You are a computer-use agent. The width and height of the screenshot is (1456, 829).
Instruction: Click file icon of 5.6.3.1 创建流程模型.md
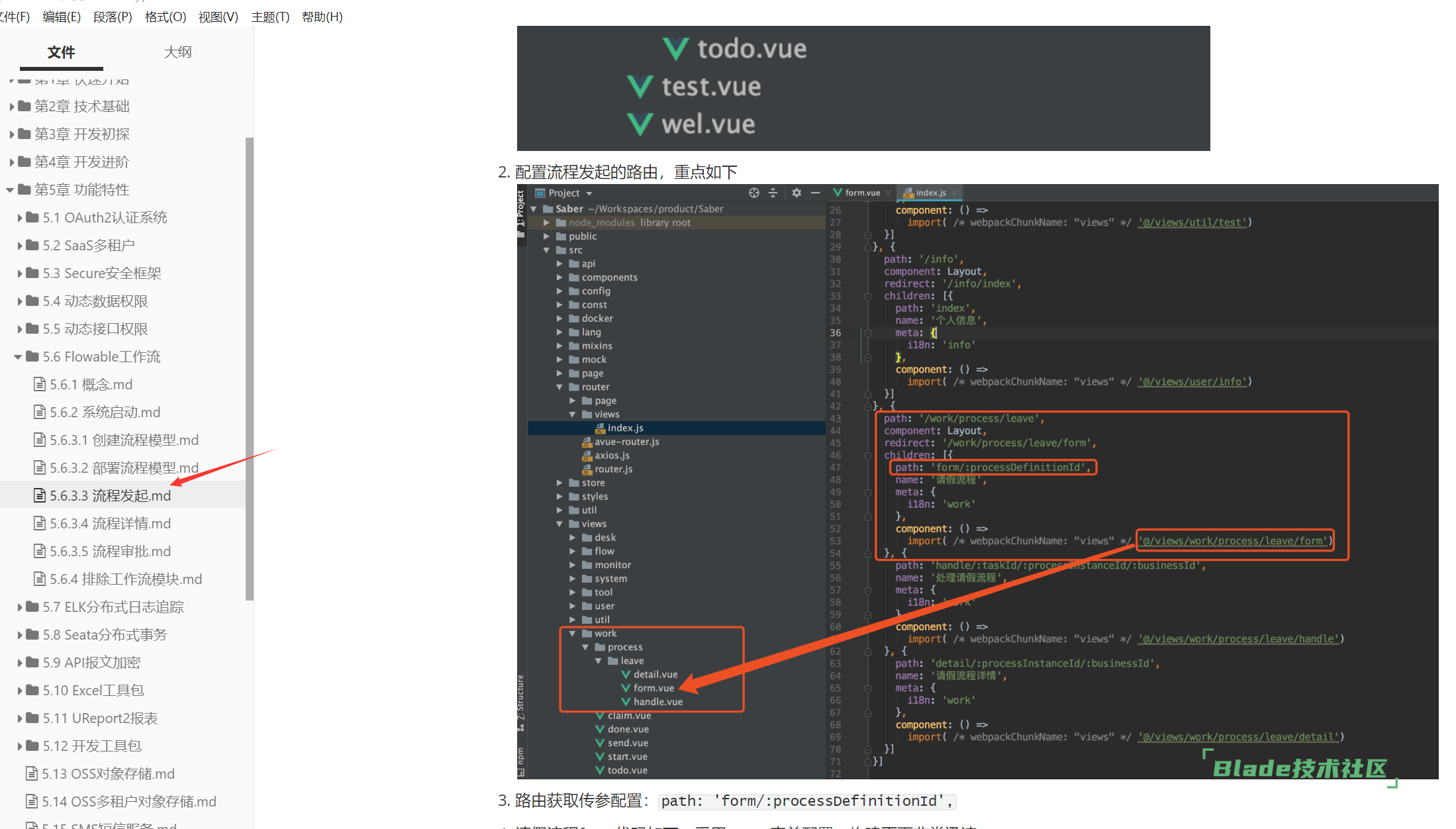40,440
